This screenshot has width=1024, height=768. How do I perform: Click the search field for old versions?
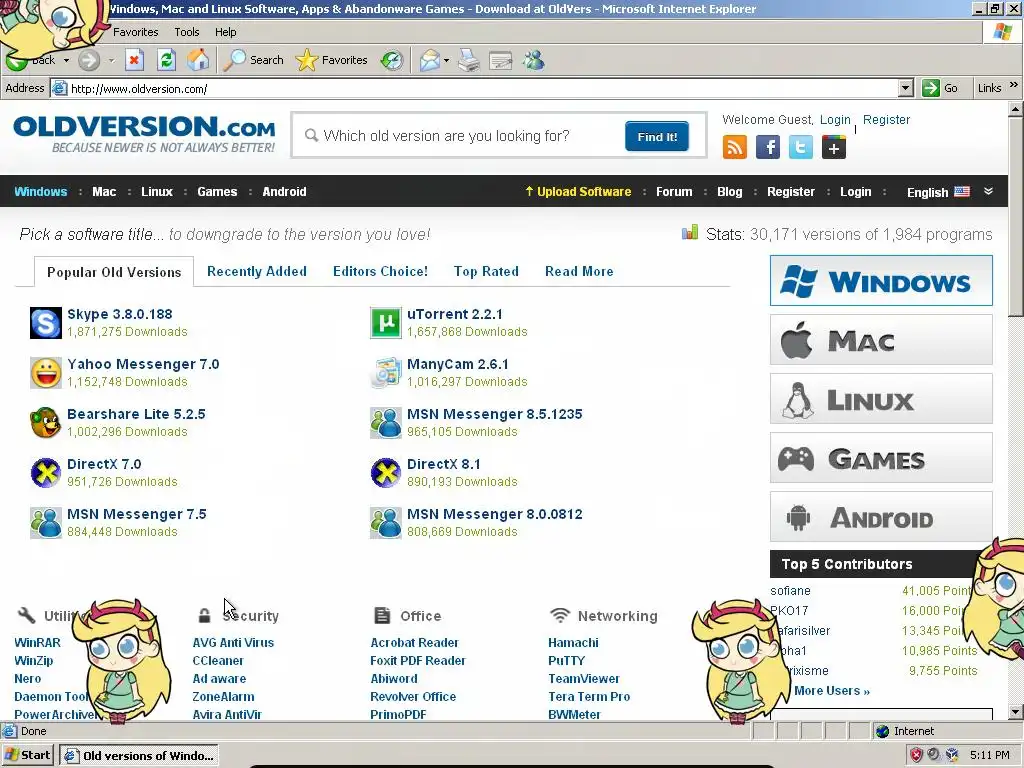coord(460,136)
